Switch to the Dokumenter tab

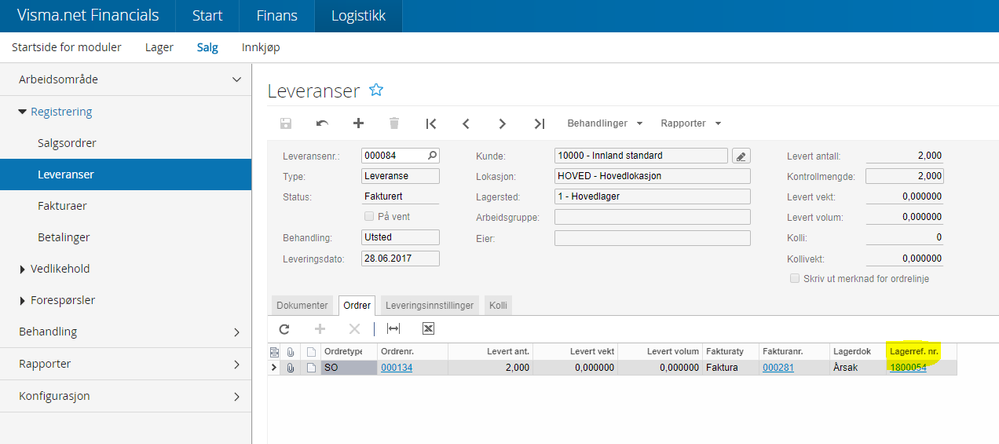coord(303,305)
